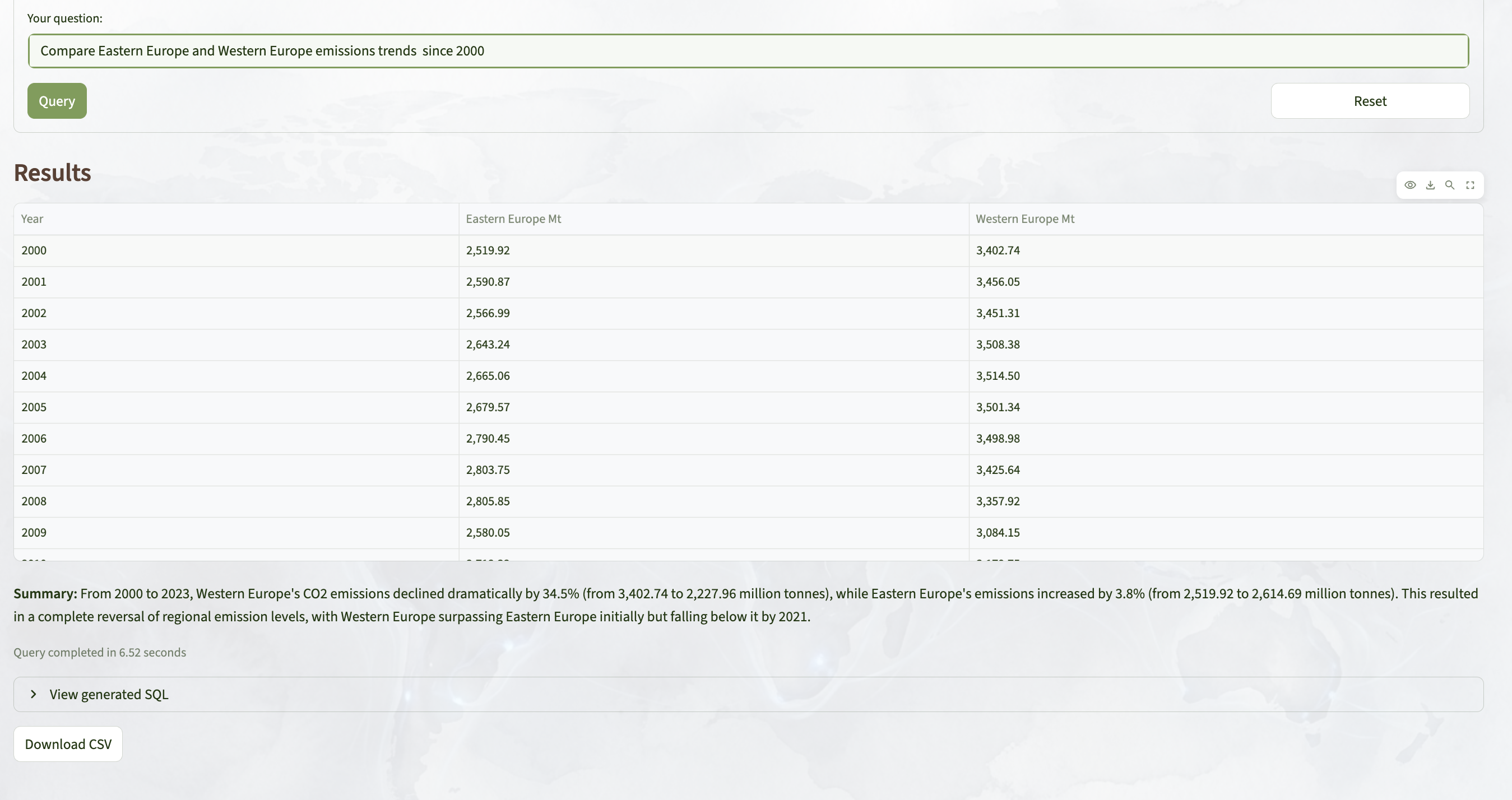Toggle column visibility with the eye icon
The width and height of the screenshot is (1512, 800).
(1410, 185)
